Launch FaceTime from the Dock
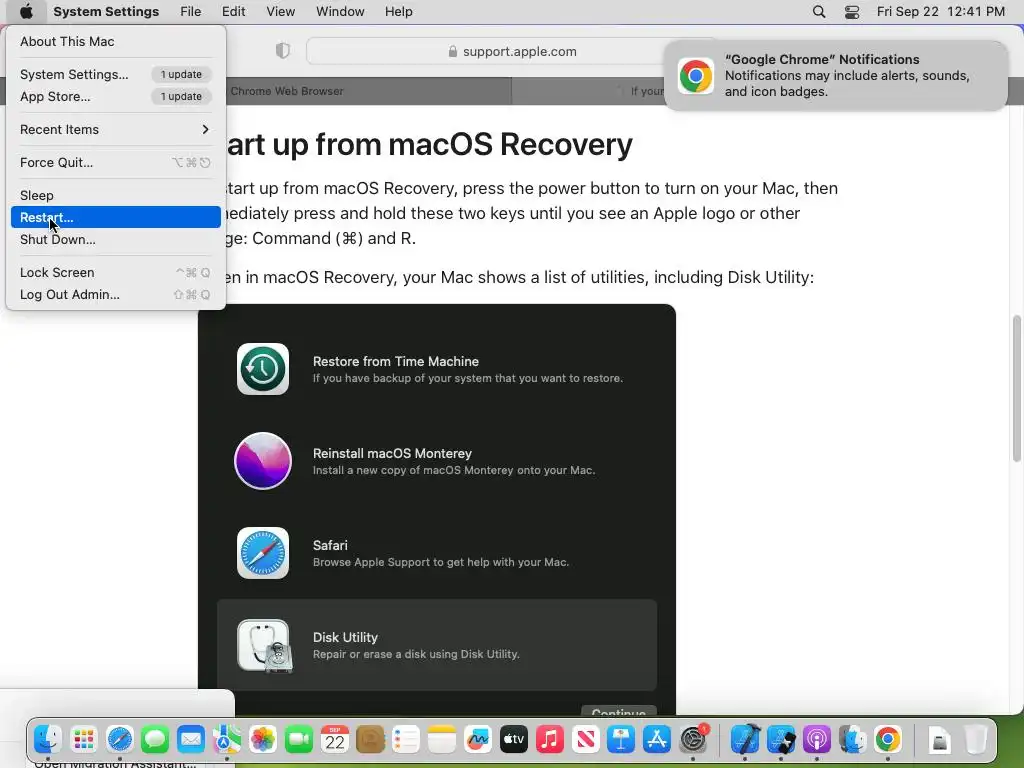This screenshot has height=768, width=1024. click(x=298, y=739)
